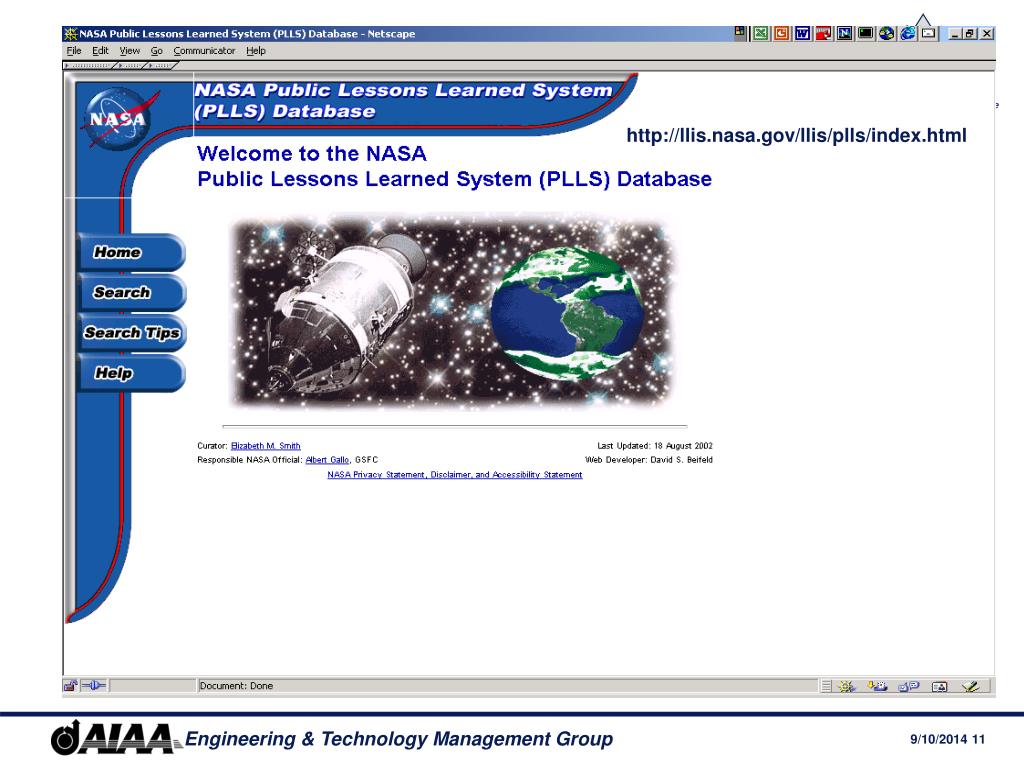Click the NASA meatball logo
Screen dimensions: 1024x768
(x=118, y=119)
